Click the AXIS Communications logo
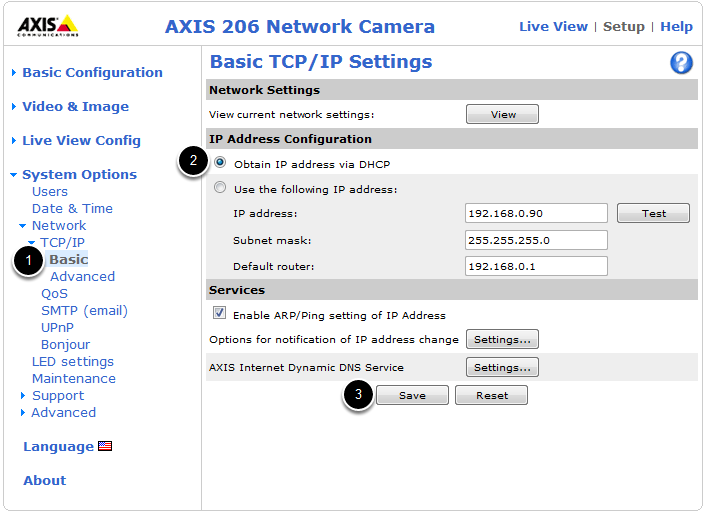 point(48,26)
